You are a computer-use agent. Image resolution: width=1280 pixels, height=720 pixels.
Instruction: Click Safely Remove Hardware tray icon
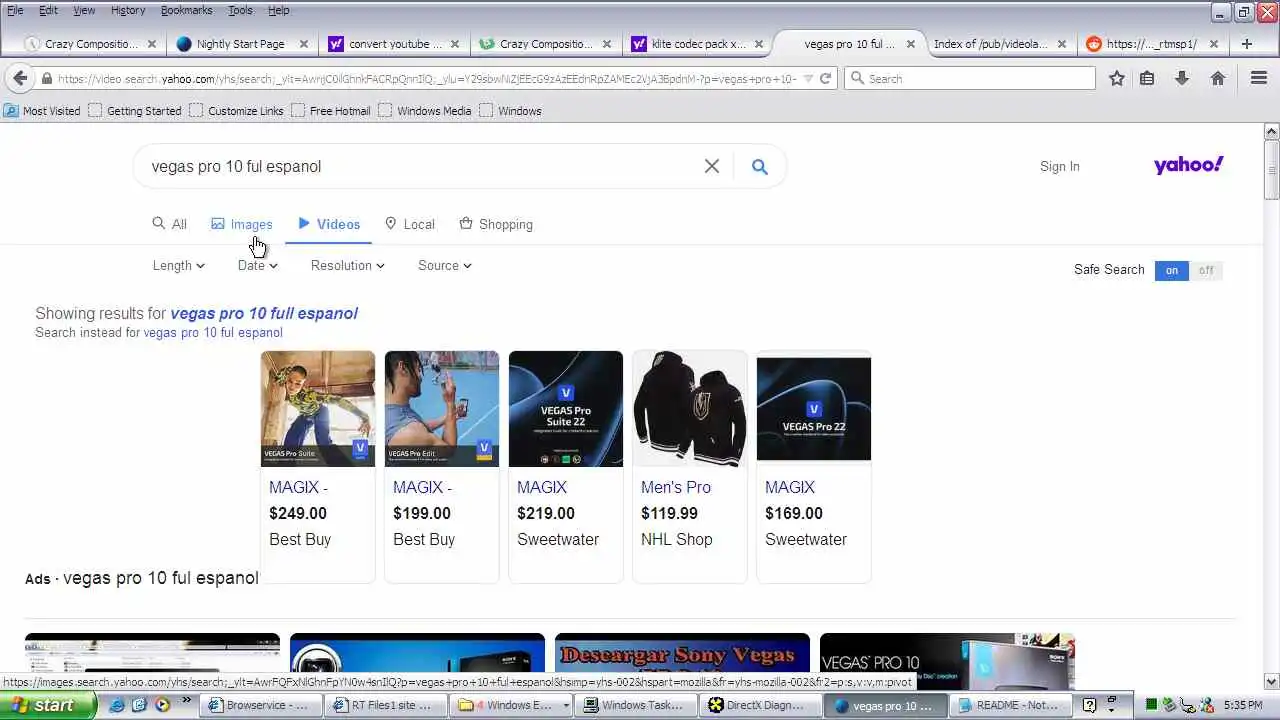pyautogui.click(x=1169, y=705)
